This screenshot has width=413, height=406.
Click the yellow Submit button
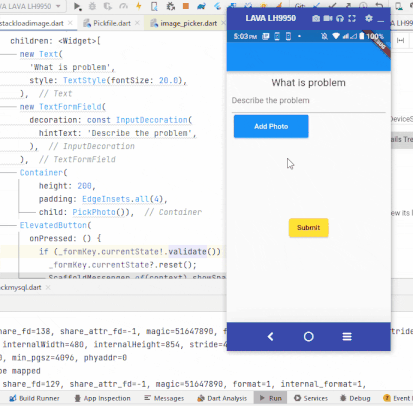(x=308, y=228)
